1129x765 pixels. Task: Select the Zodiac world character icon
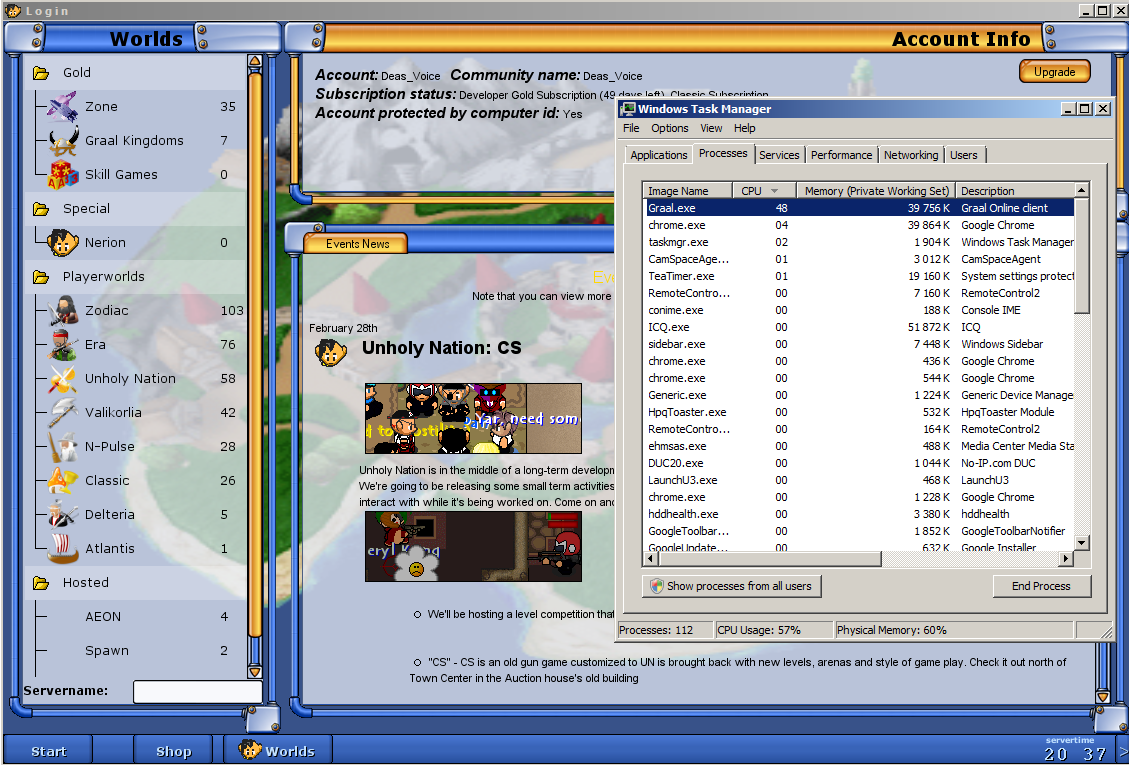(63, 310)
